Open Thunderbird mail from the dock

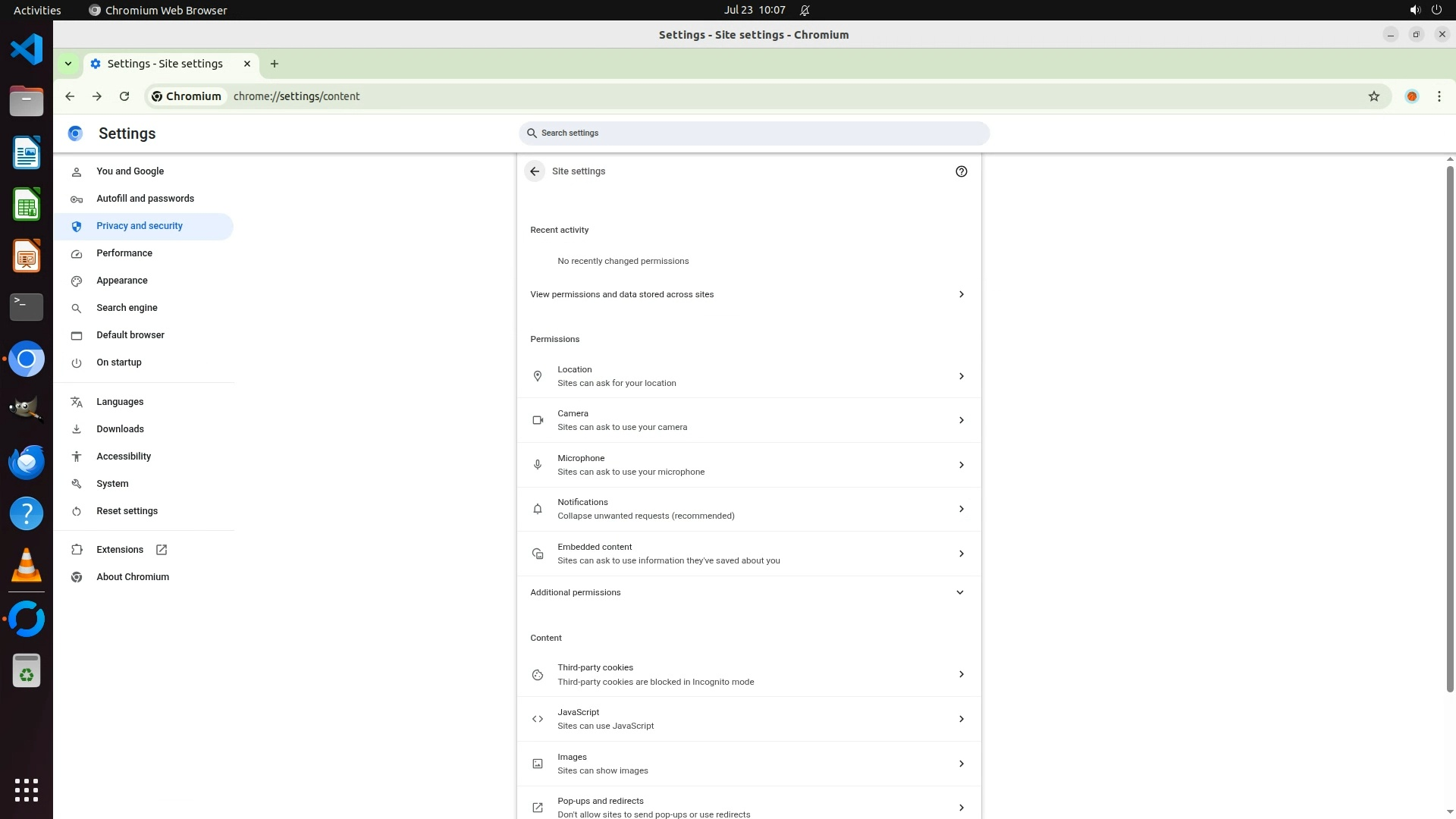[x=27, y=462]
